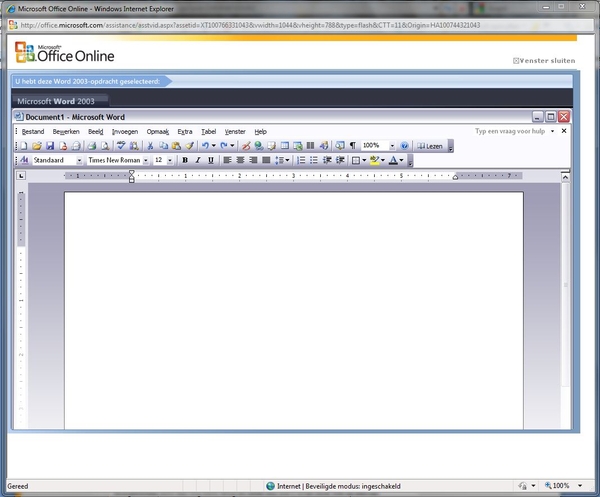This screenshot has width=600, height=497.
Task: Insert a hyperlink with the globe icon
Action: (x=259, y=146)
